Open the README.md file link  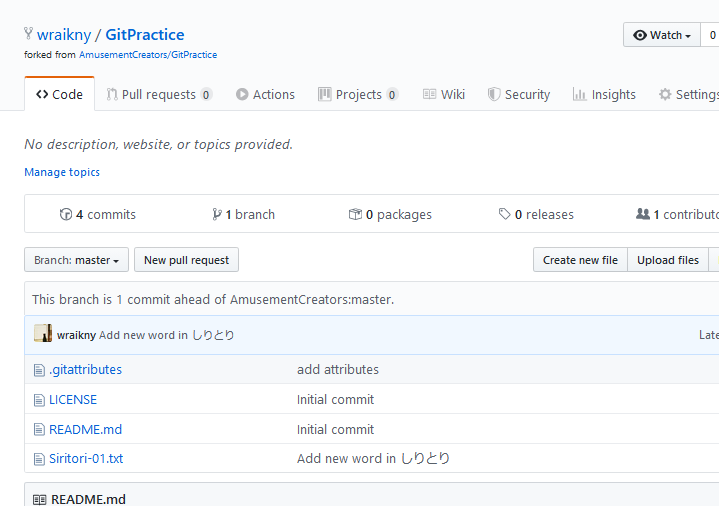(85, 429)
